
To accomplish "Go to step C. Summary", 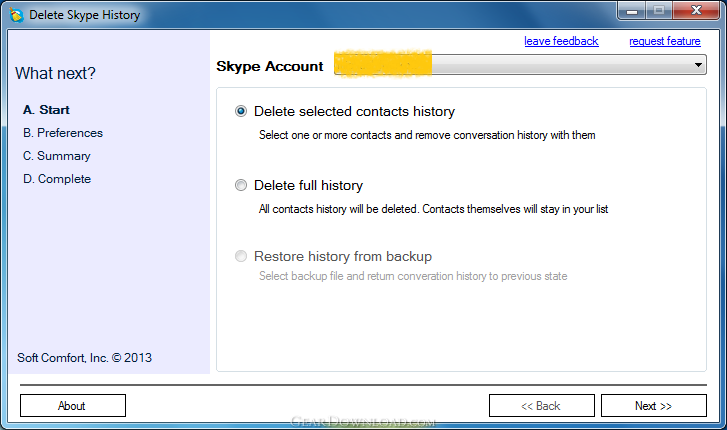I will [x=57, y=156].
